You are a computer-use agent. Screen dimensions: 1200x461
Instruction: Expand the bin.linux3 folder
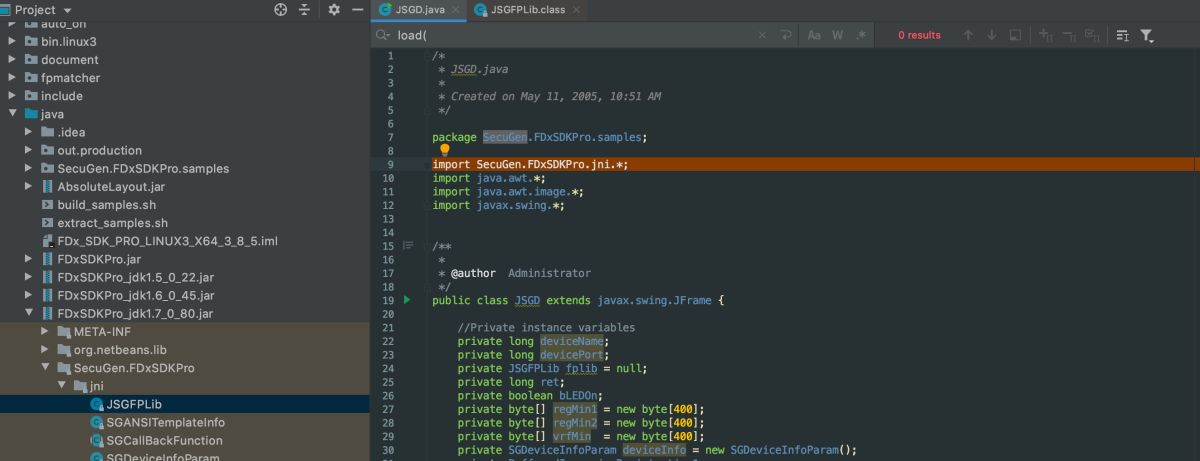[x=12, y=42]
